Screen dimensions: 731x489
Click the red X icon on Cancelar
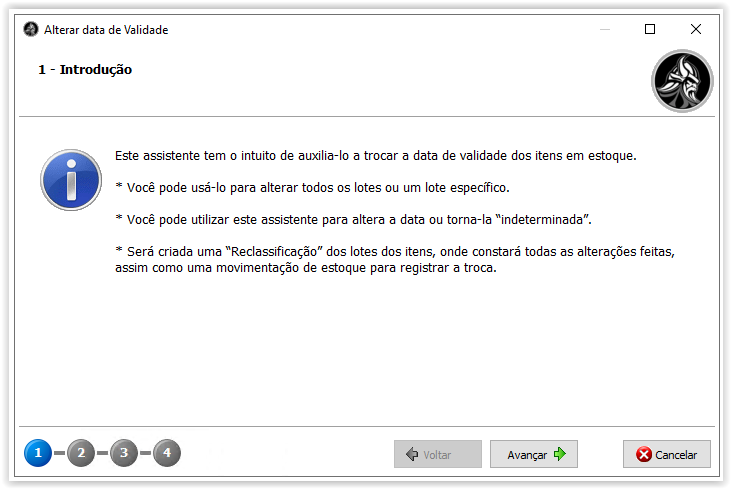click(644, 454)
